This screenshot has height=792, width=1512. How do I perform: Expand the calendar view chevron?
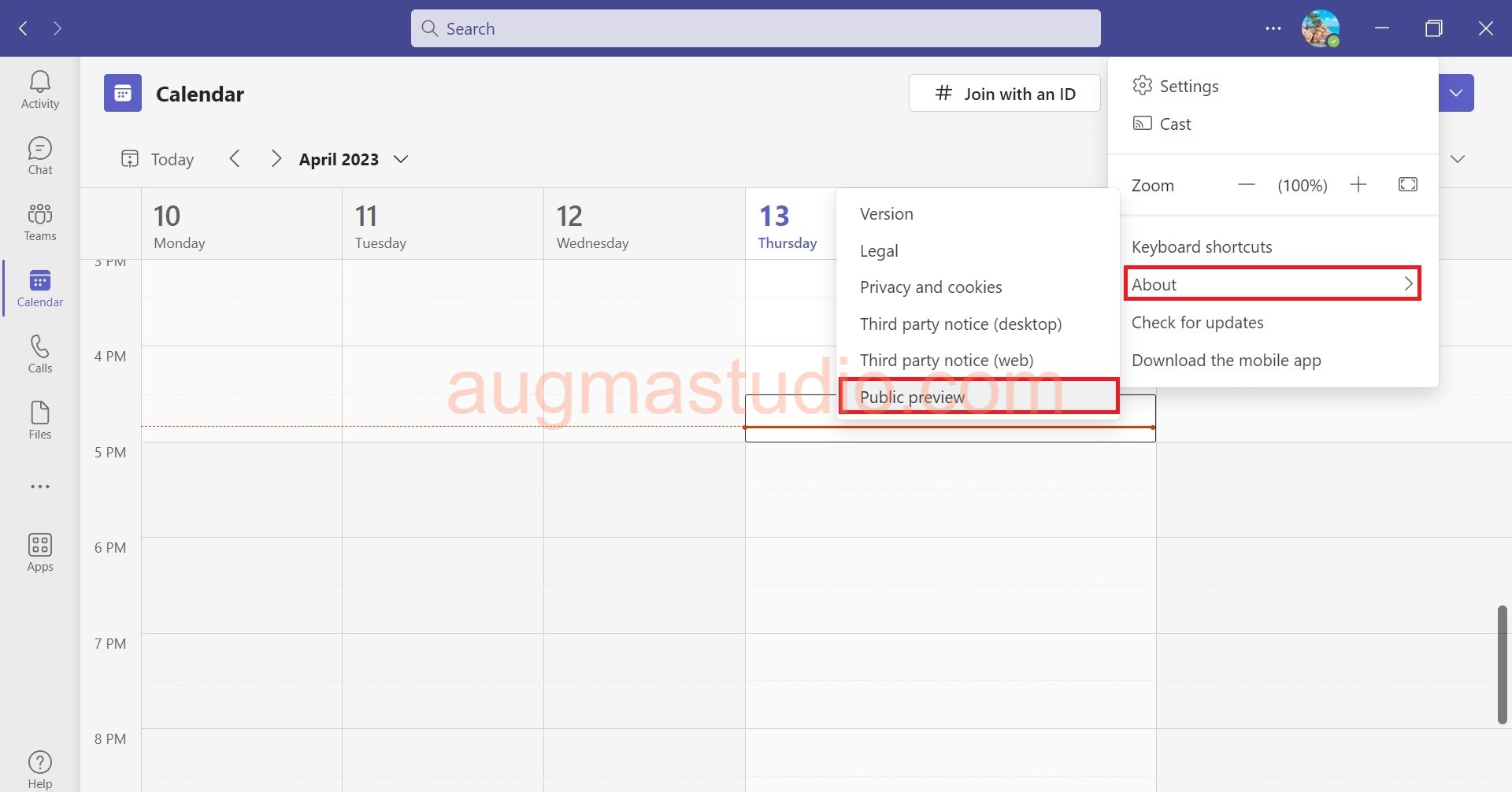tap(1458, 158)
